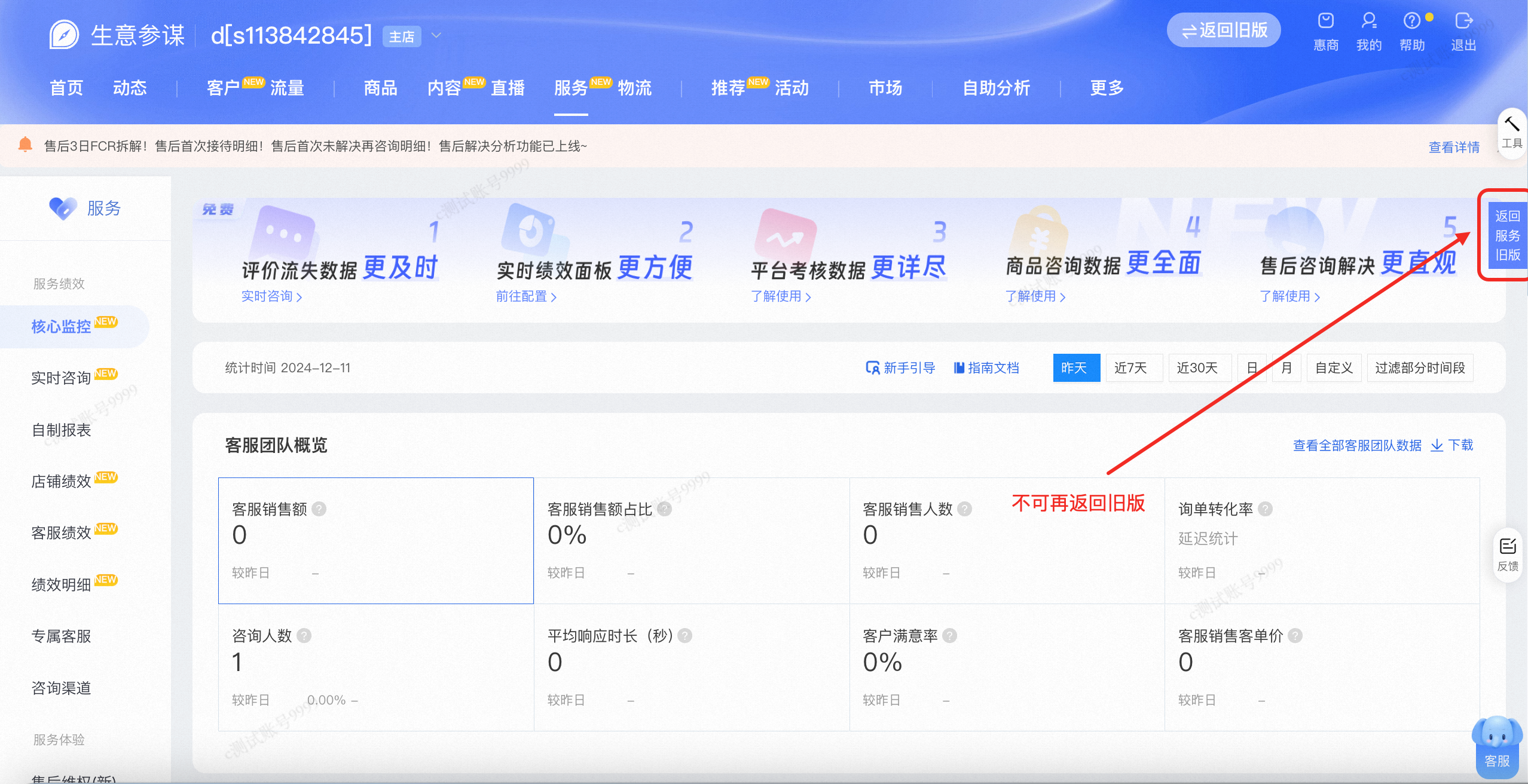The width and height of the screenshot is (1528, 784).
Task: Click help icon next to 咨询人数
Action: (x=304, y=636)
